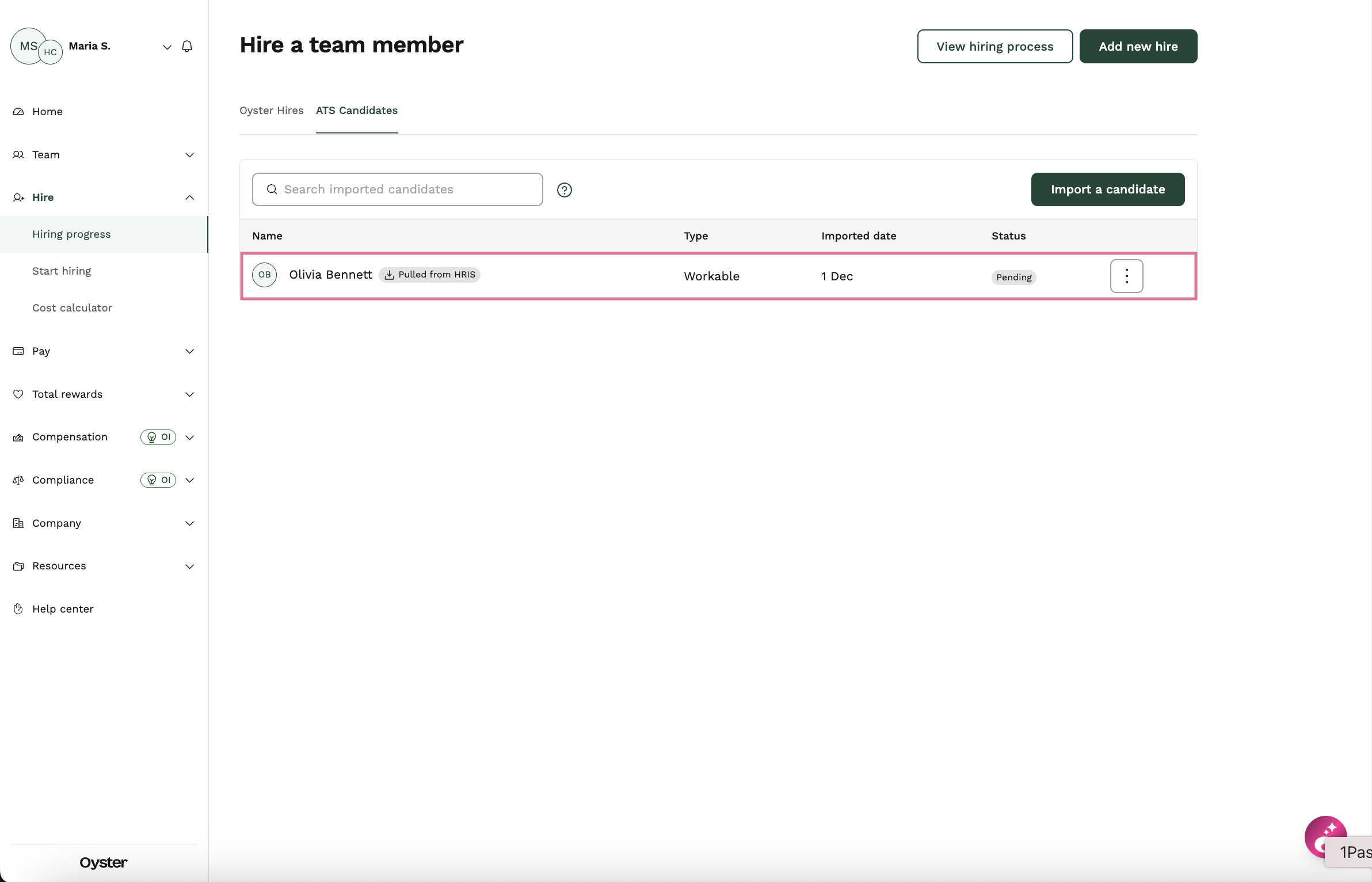Viewport: 1372px width, 882px height.
Task: Click the Team label in the sidebar
Action: click(x=46, y=155)
